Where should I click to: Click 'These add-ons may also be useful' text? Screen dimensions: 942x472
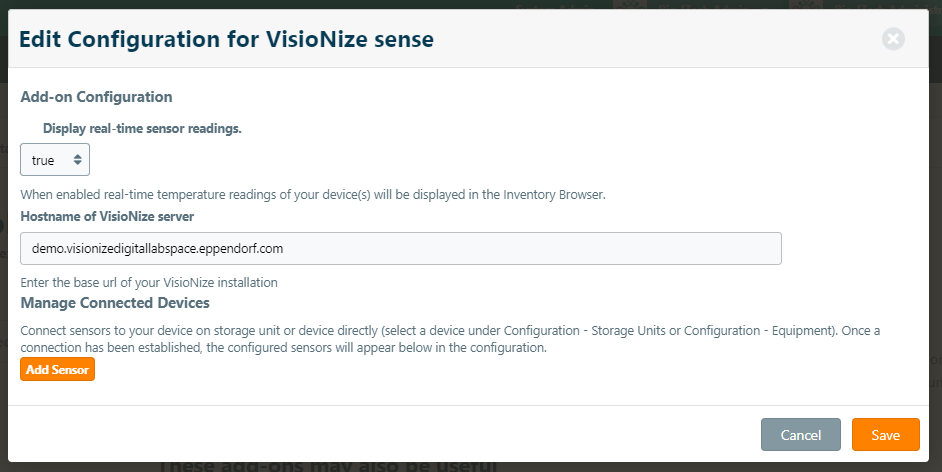coord(328,466)
